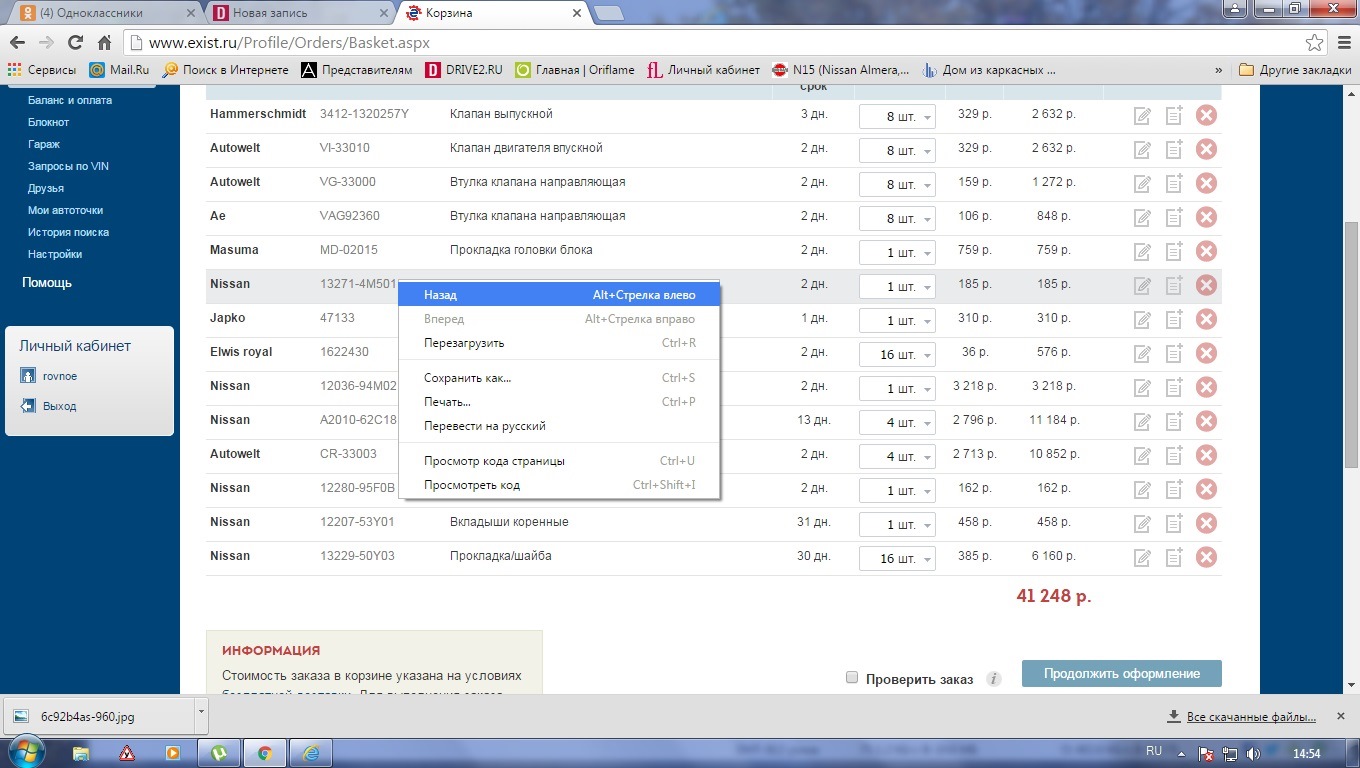The image size is (1360, 768).
Task: Open quantity dropdown for Nissan 13229-50Y03
Action: (897, 559)
